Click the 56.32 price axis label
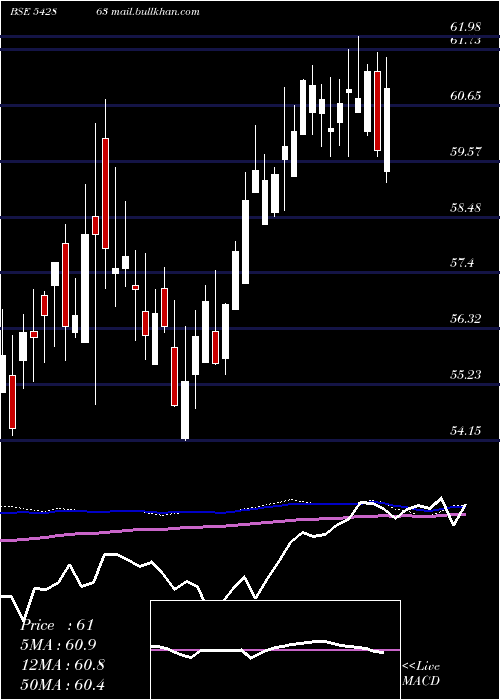500x700 pixels. (x=466, y=319)
